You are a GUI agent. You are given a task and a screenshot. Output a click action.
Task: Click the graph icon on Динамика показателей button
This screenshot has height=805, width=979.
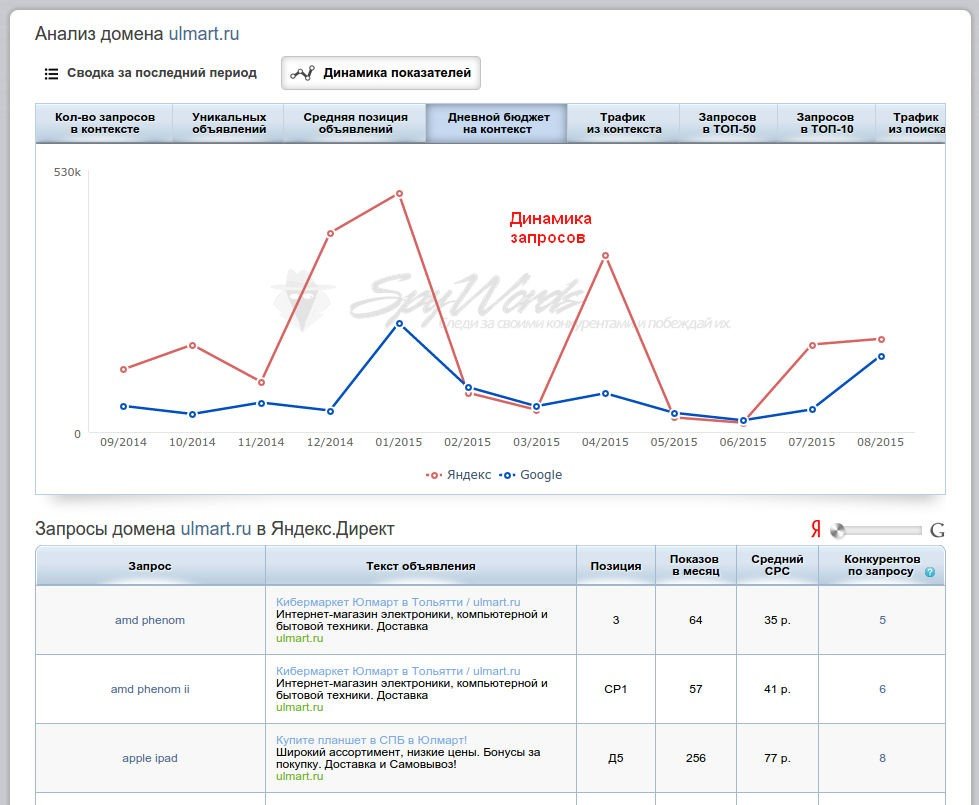click(303, 73)
